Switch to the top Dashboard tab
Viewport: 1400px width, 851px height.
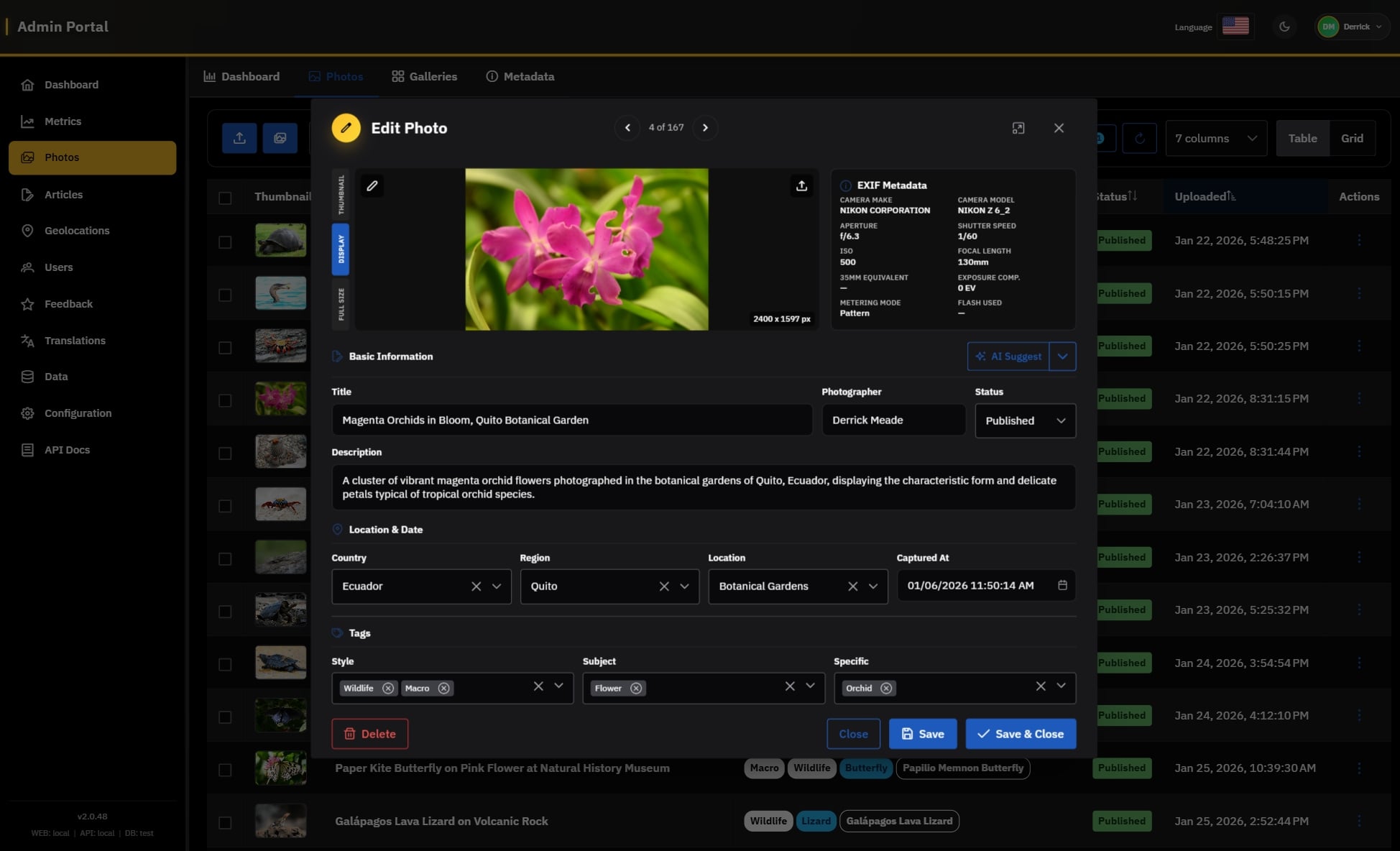tap(241, 76)
